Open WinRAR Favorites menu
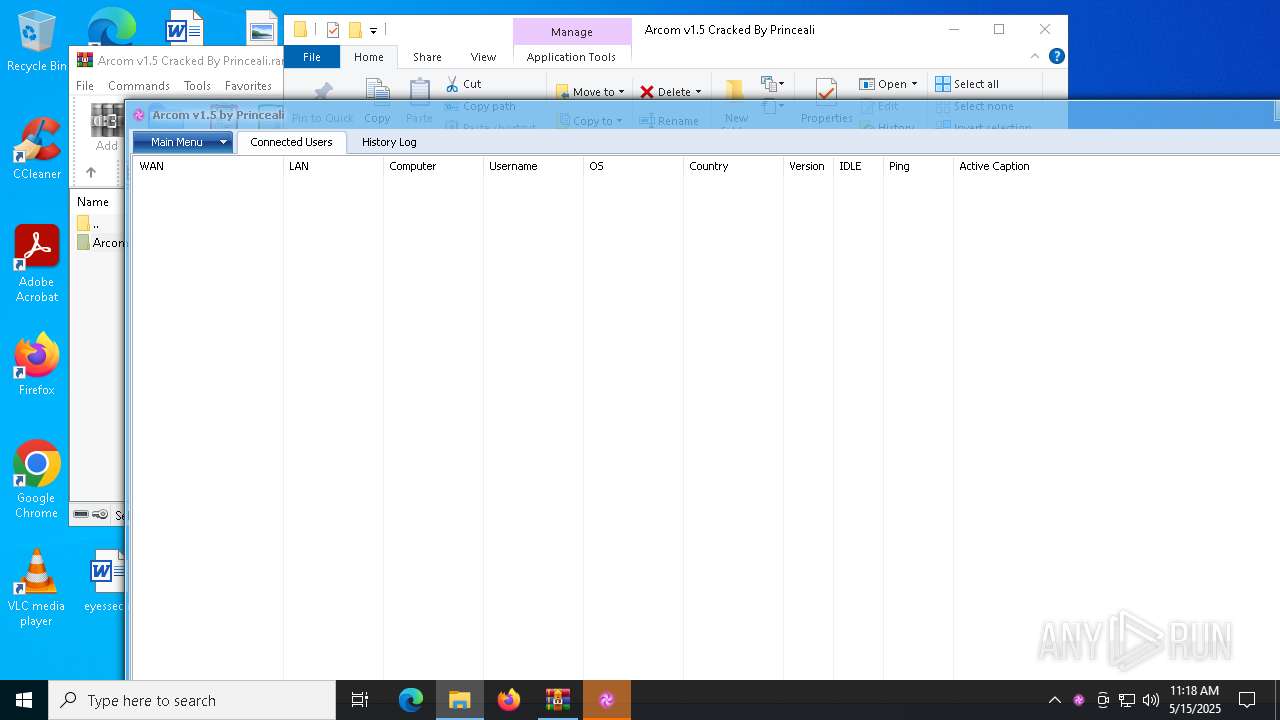1280x720 pixels. pyautogui.click(x=248, y=86)
